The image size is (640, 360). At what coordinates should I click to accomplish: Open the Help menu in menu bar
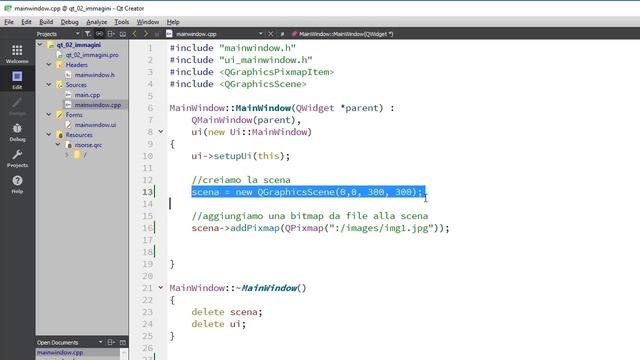tap(173, 22)
